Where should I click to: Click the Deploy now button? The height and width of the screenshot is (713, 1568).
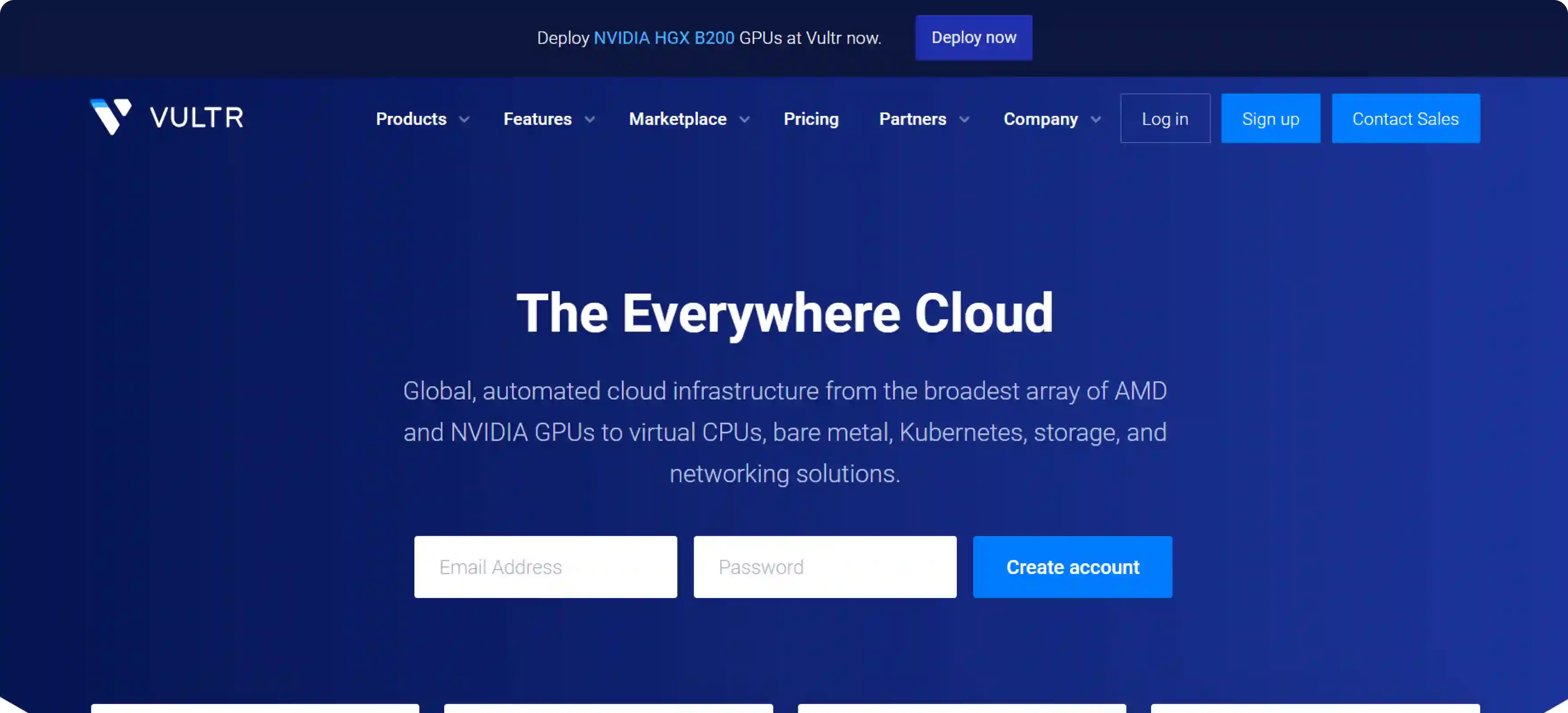[x=973, y=37]
